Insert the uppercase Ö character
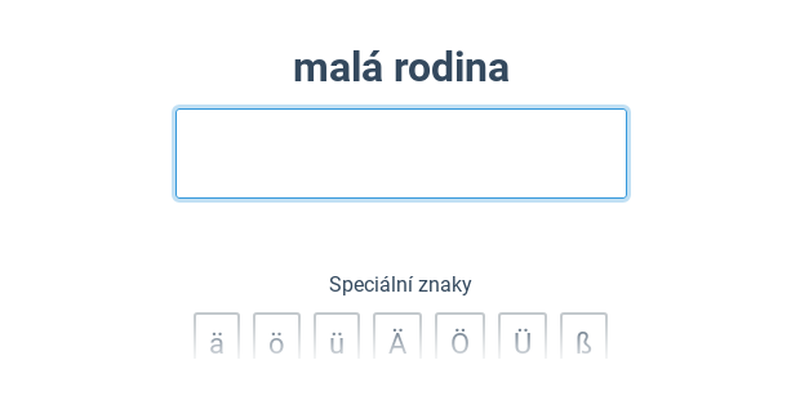This screenshot has width=800, height=400. point(460,337)
